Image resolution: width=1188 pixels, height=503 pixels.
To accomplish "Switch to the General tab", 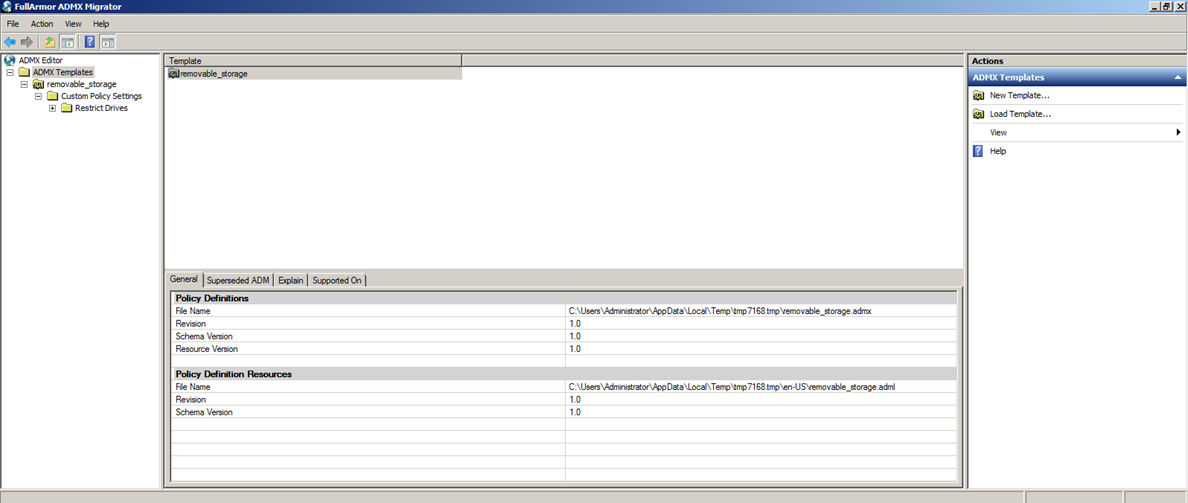I will [183, 280].
